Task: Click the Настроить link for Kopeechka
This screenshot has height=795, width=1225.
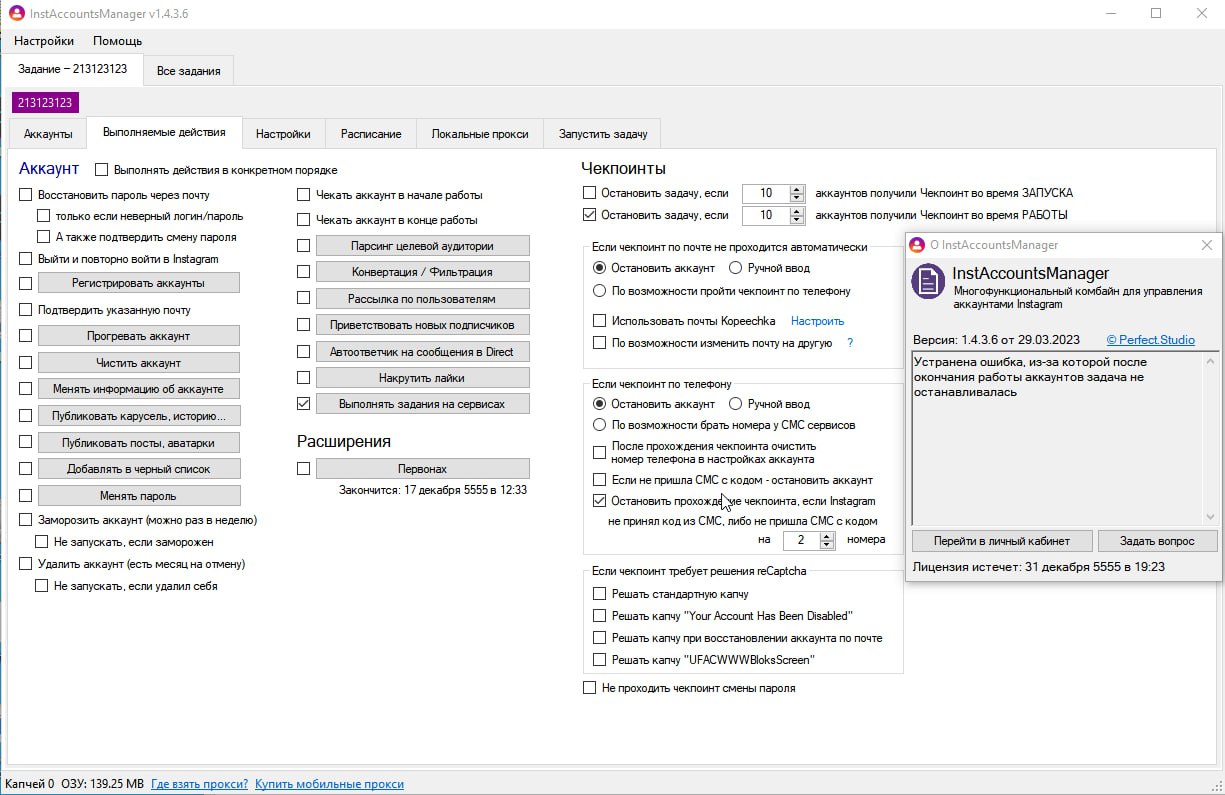Action: point(818,321)
